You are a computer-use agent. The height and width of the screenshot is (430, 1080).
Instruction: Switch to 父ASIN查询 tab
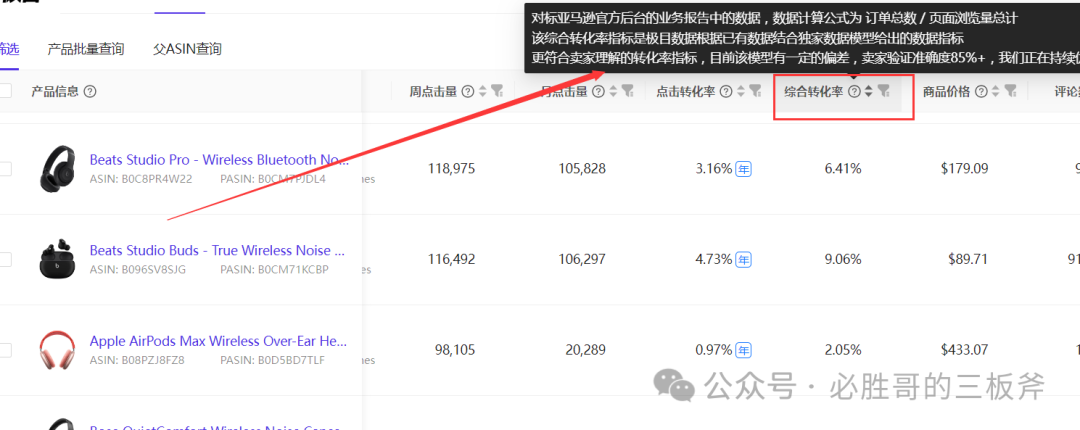click(x=187, y=49)
